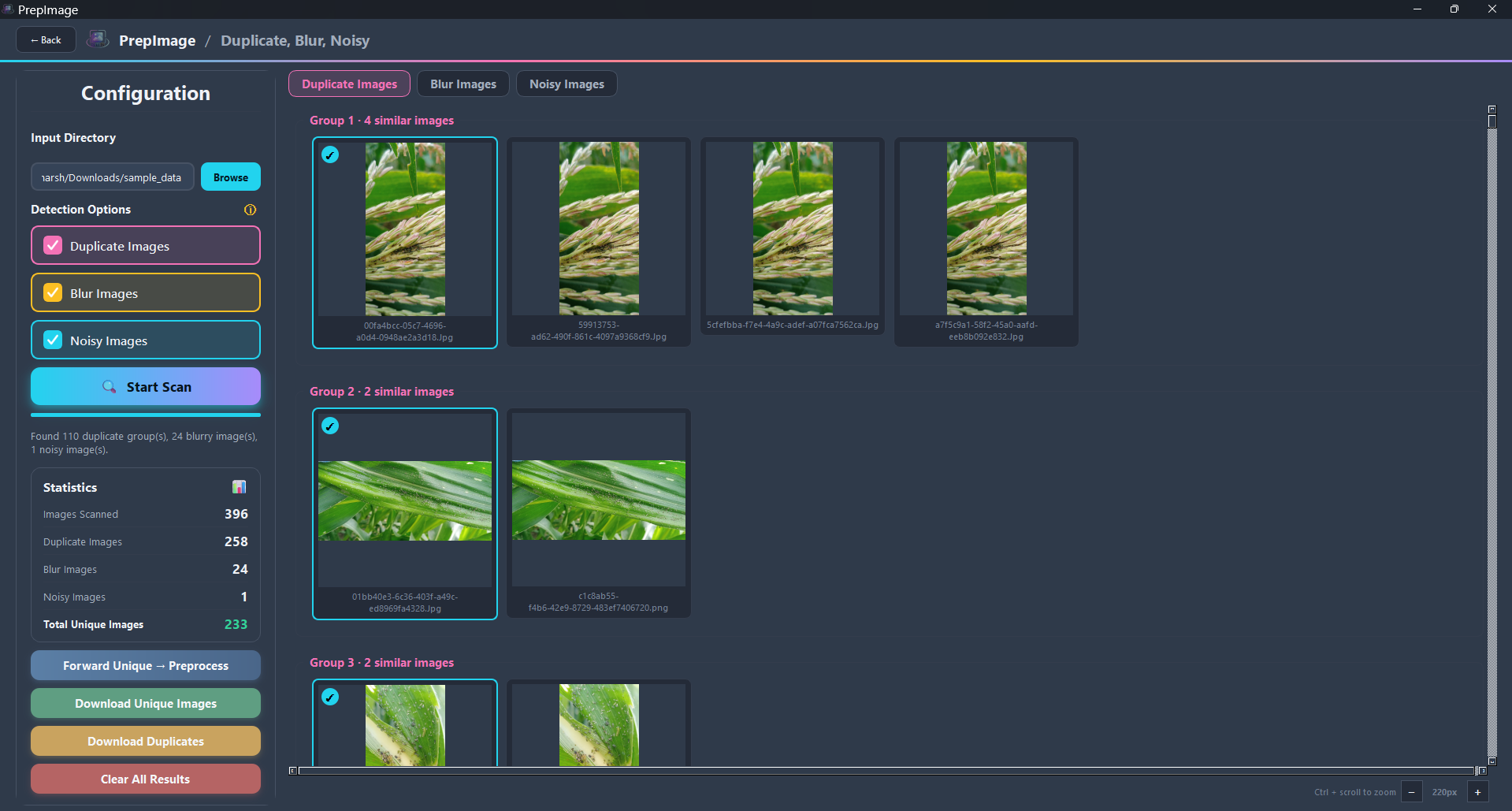This screenshot has width=1512, height=811.
Task: Click the Noisy Images count 1
Action: click(x=244, y=597)
